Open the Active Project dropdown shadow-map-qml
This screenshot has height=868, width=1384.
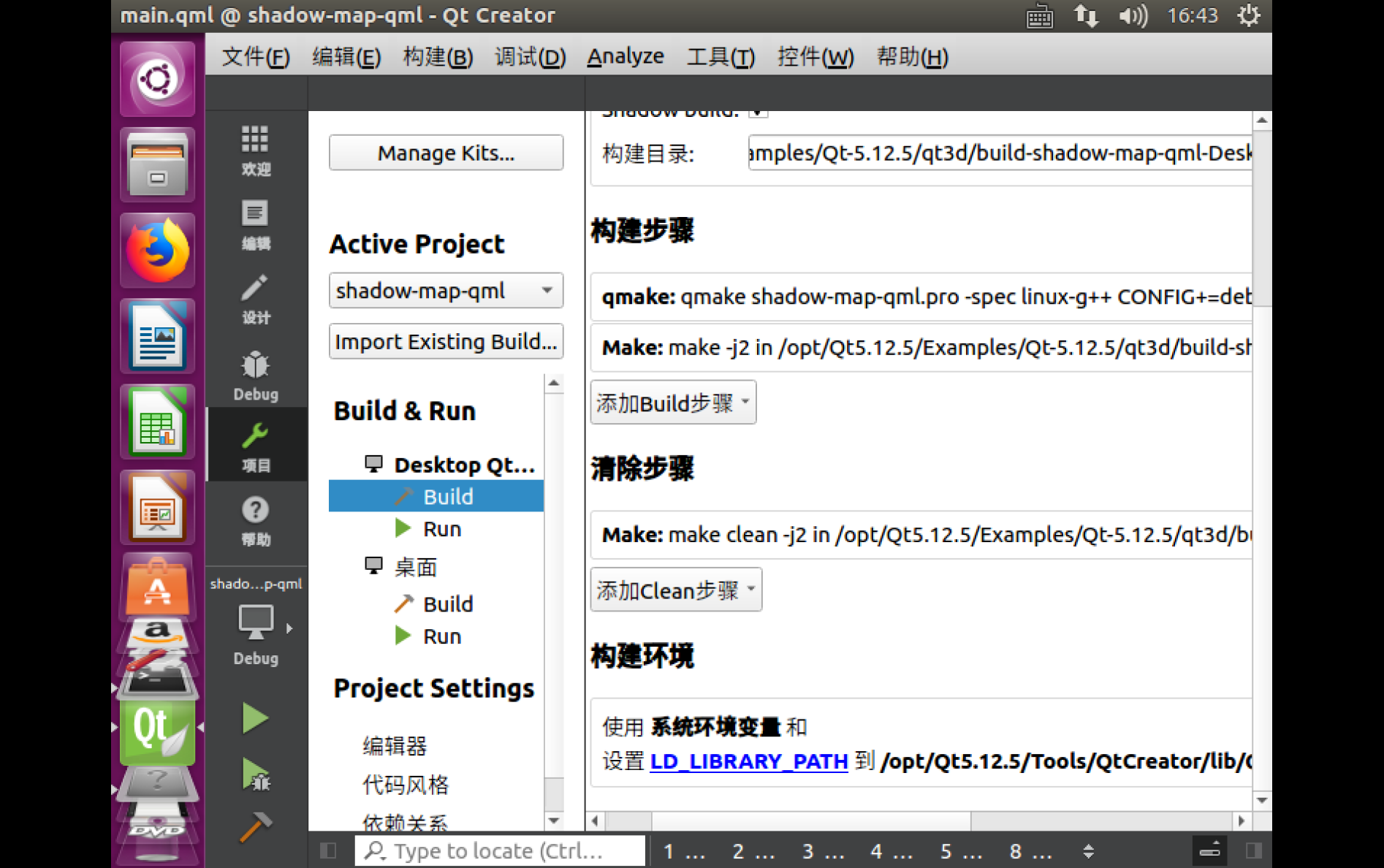click(446, 290)
